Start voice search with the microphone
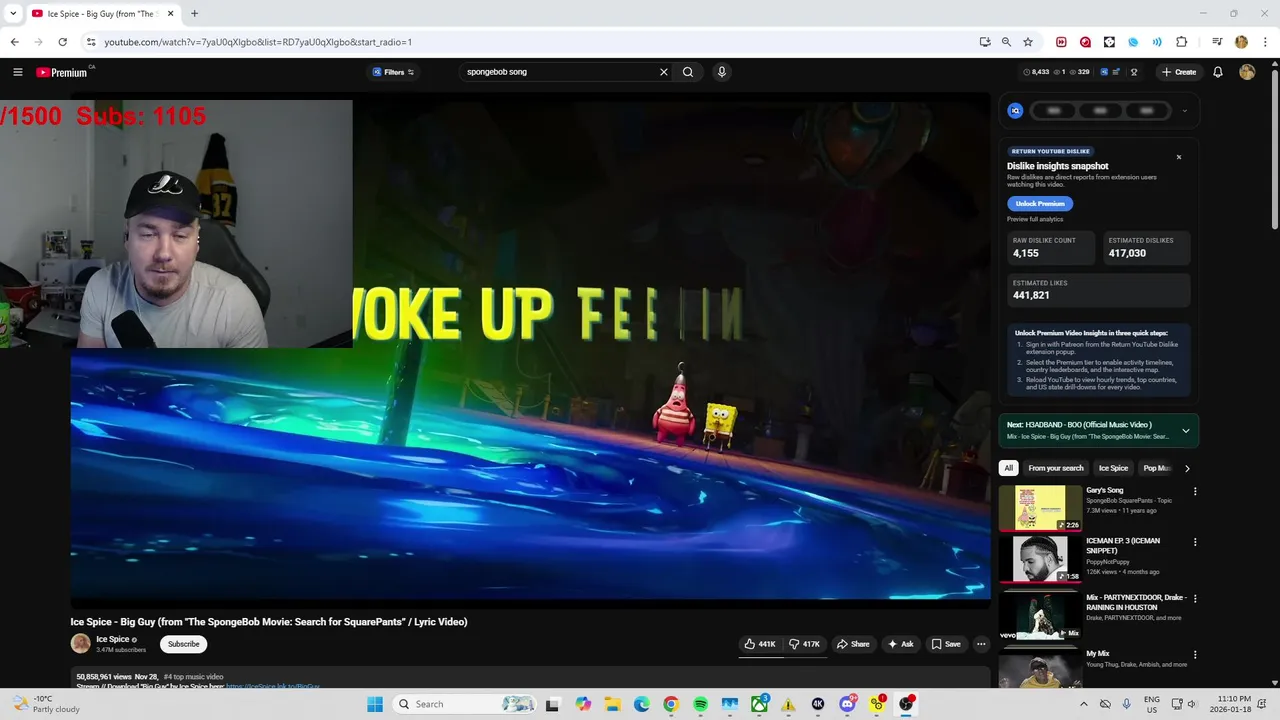 point(721,72)
